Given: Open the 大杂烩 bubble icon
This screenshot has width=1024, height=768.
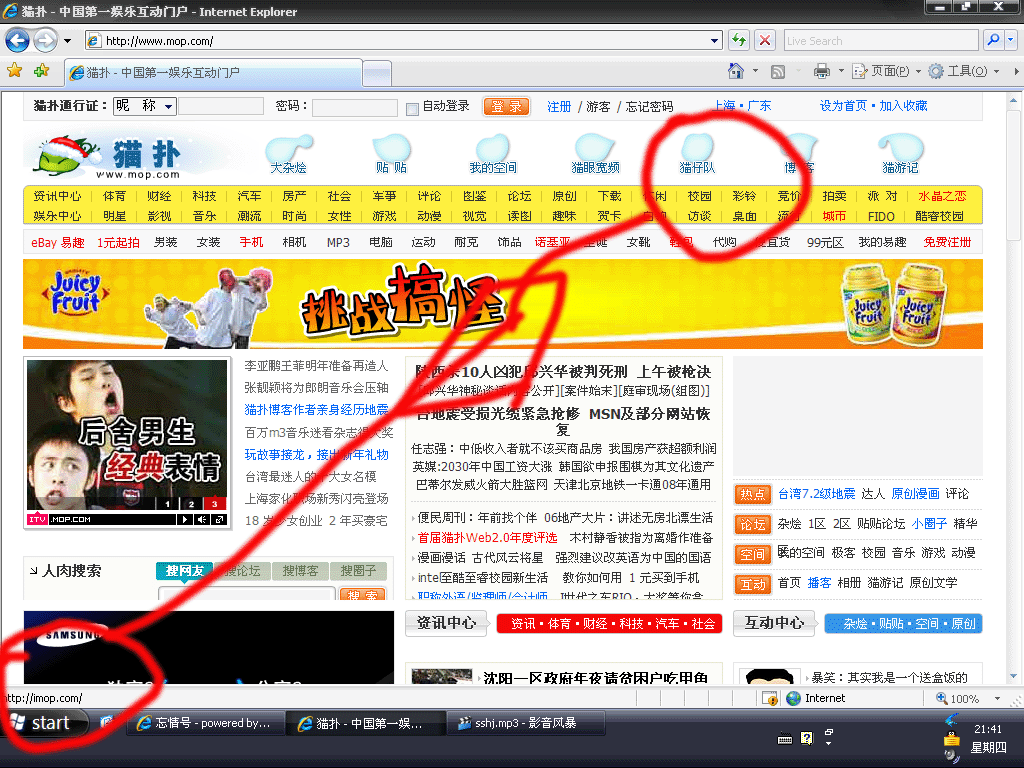Looking at the screenshot, I should tap(289, 155).
